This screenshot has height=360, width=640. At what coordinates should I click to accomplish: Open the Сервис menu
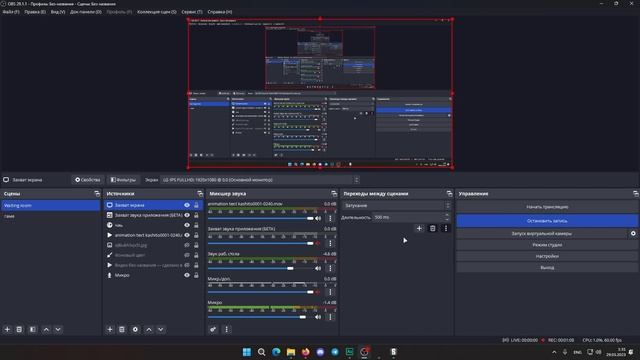coord(192,12)
